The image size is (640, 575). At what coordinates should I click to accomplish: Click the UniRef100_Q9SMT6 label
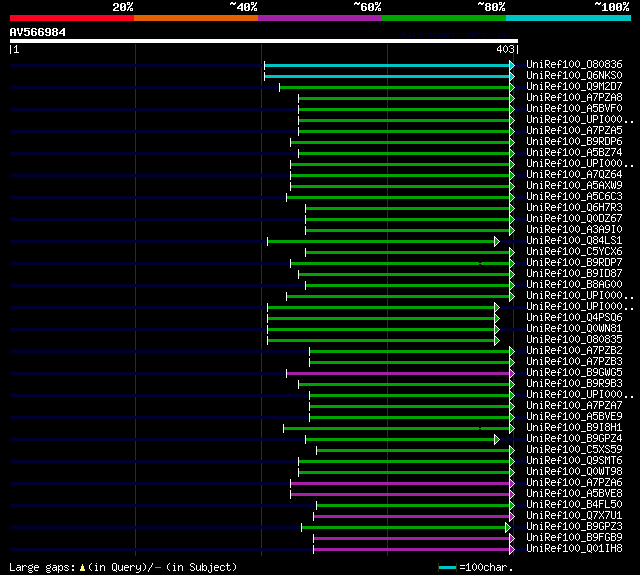point(574,461)
